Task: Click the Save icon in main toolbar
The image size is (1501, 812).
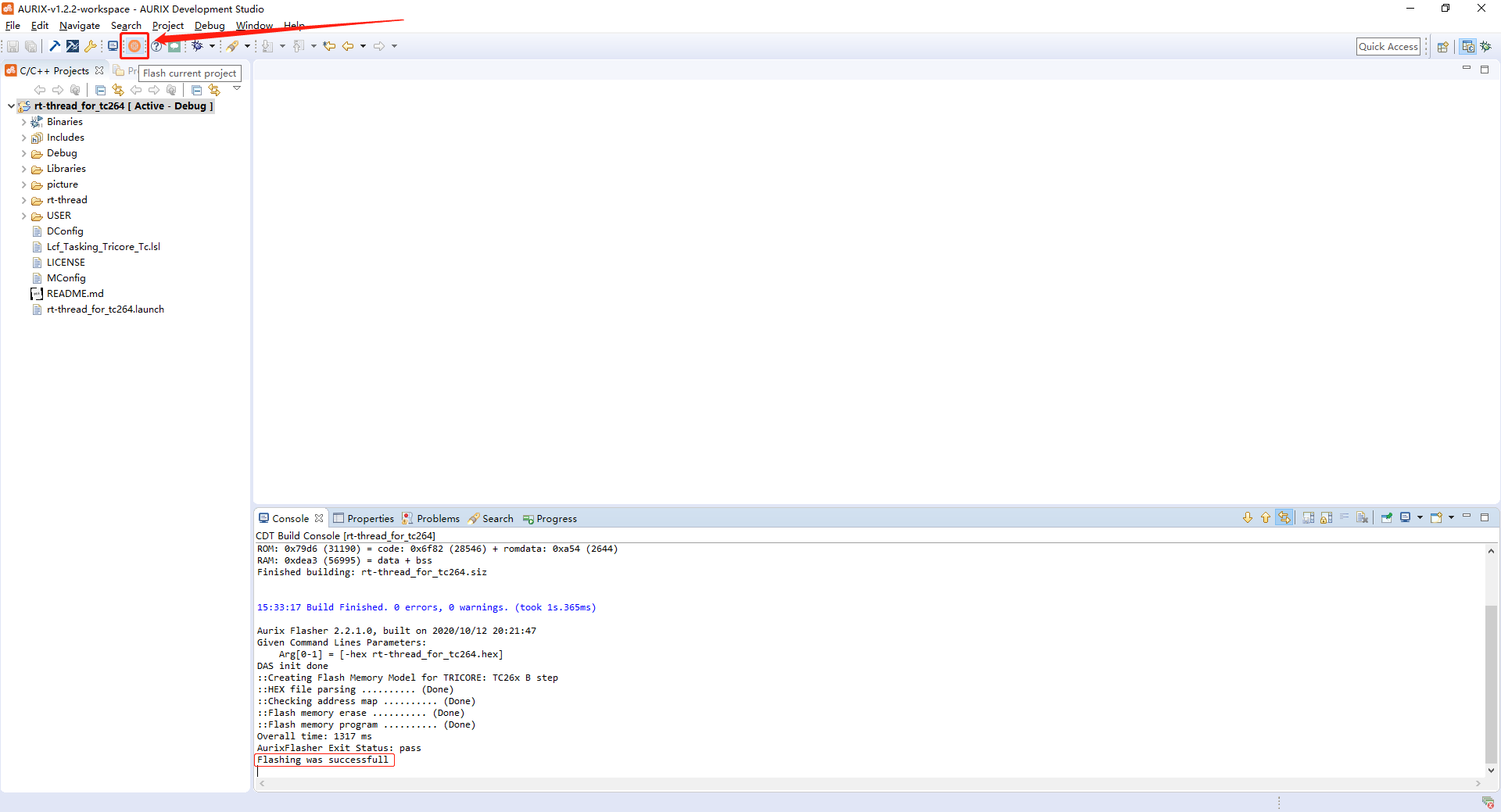Action: pos(13,46)
